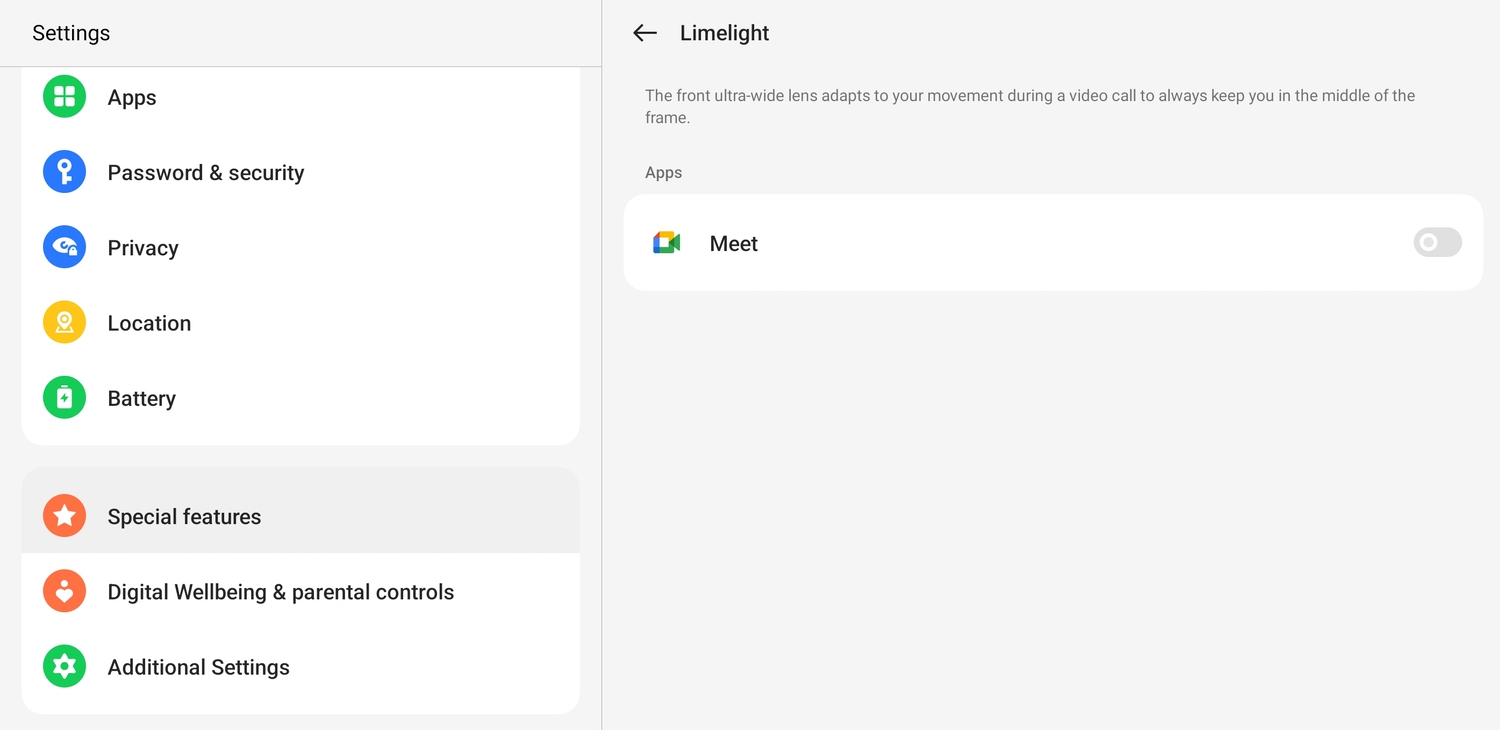Image resolution: width=1500 pixels, height=730 pixels.
Task: Click the Digital Wellbeing icon
Action: (64, 591)
